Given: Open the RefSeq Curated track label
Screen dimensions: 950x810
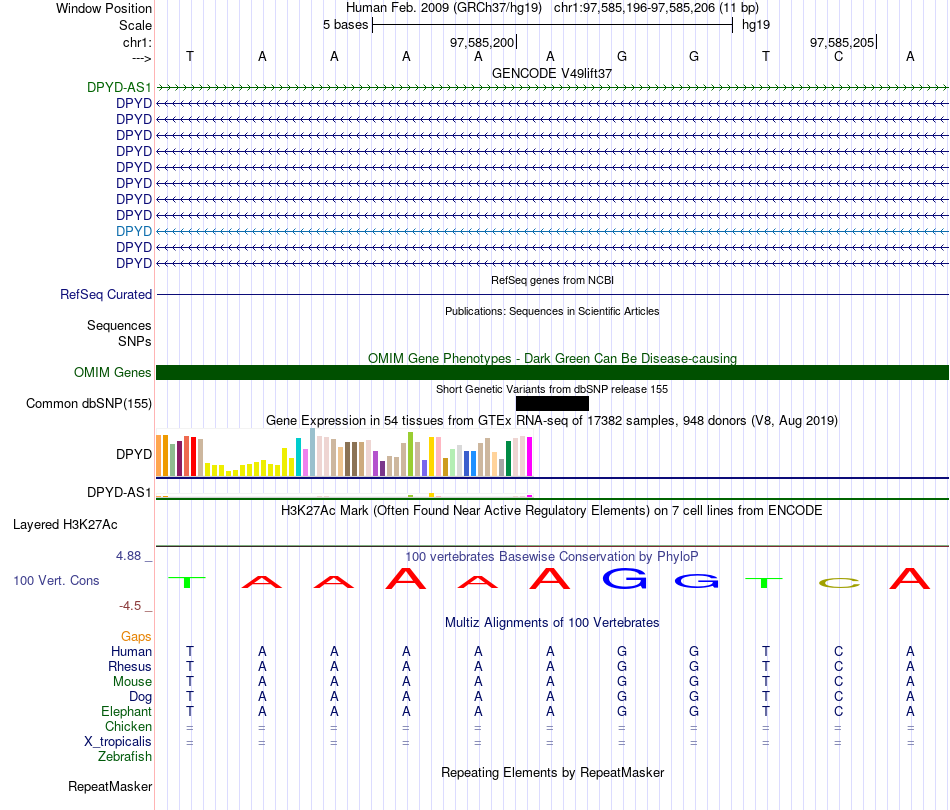Looking at the screenshot, I should point(106,294).
